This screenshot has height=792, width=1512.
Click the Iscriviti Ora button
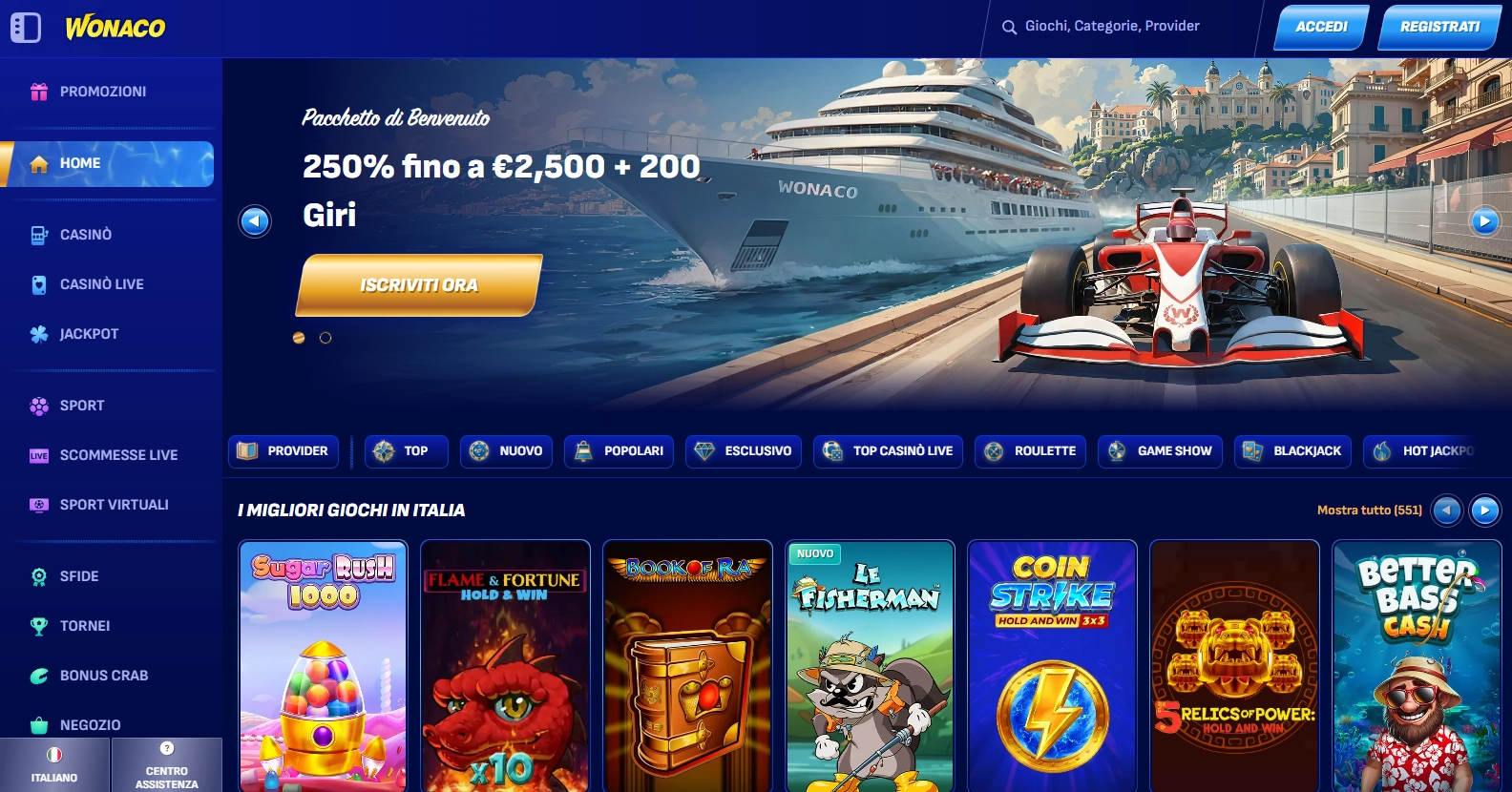(x=419, y=285)
